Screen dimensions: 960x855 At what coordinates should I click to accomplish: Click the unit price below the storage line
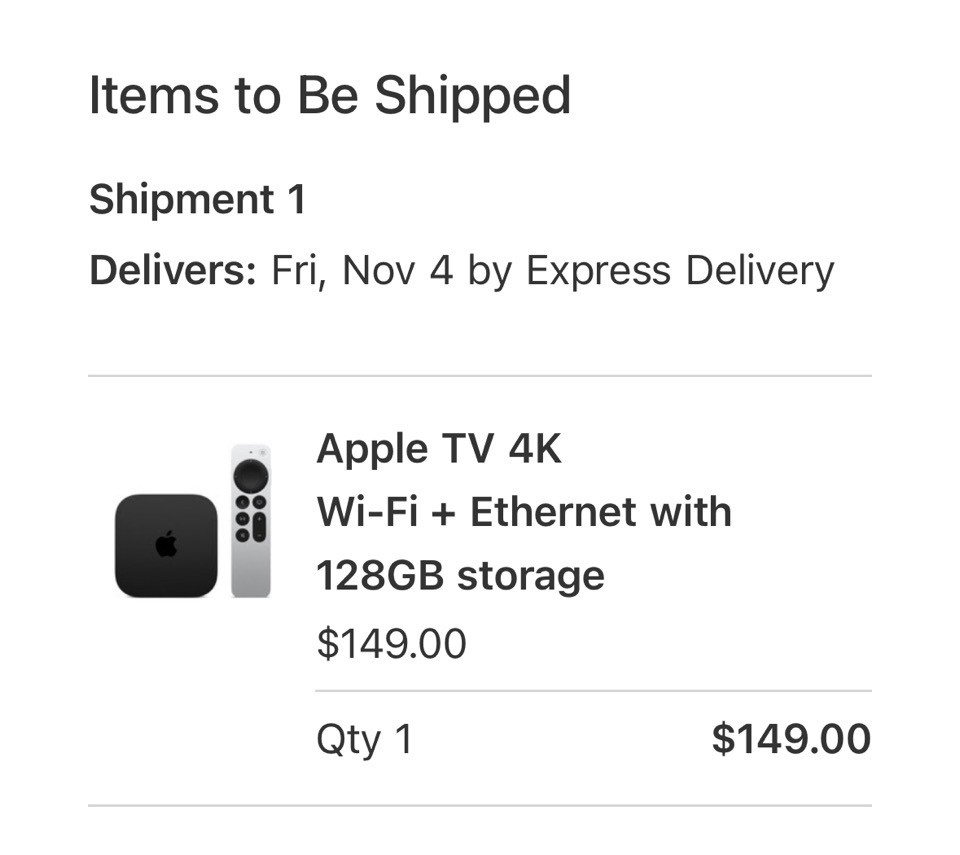tap(391, 644)
